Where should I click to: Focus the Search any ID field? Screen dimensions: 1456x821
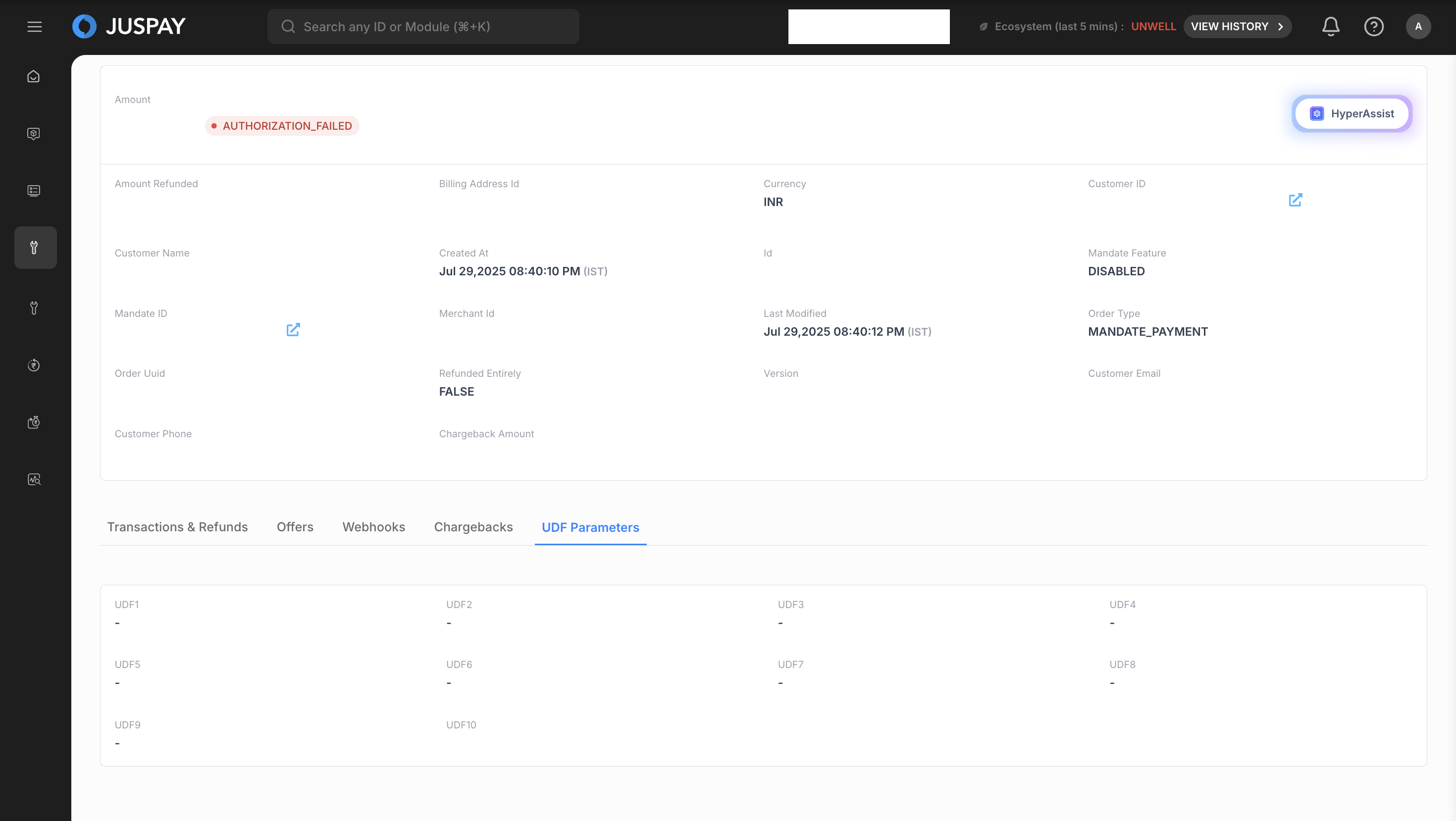click(x=423, y=27)
